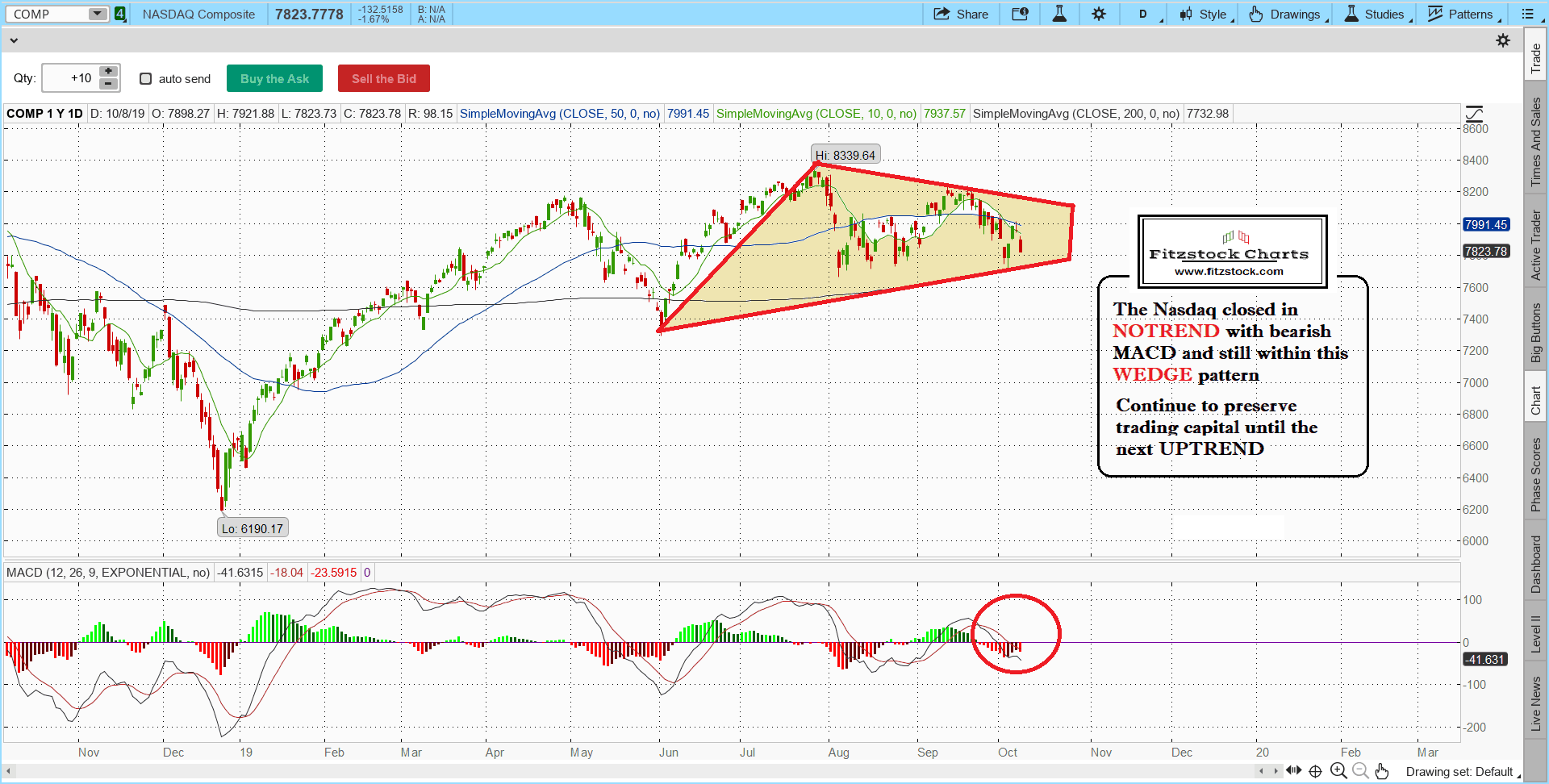Select the pan hand tool icon
The height and width of the screenshot is (784, 1549).
point(1382,771)
